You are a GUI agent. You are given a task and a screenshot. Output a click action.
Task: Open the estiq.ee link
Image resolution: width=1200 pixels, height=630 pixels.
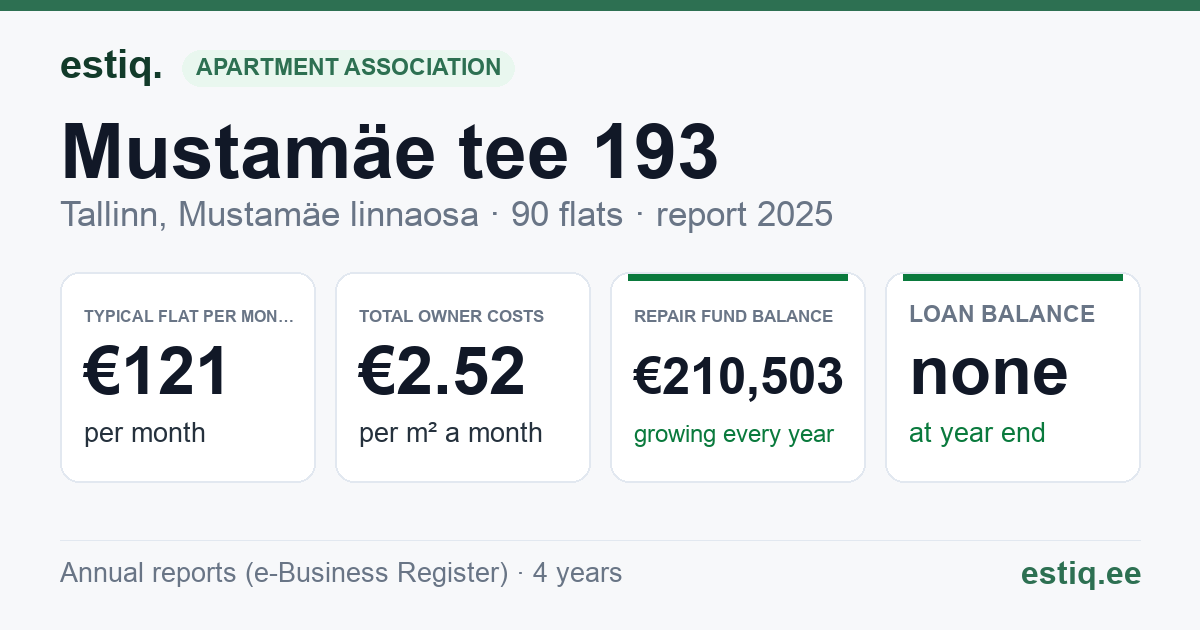coord(1081,573)
